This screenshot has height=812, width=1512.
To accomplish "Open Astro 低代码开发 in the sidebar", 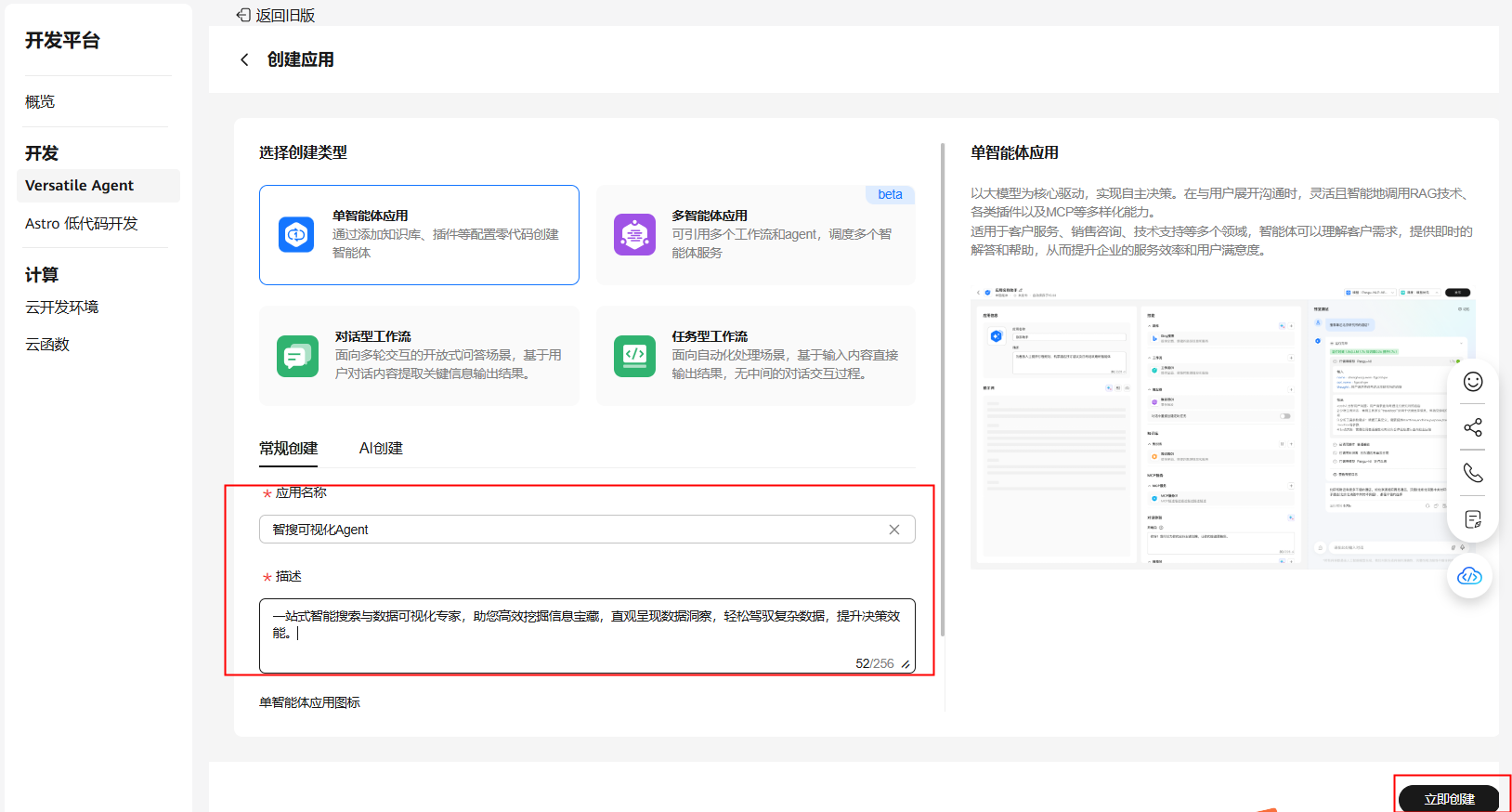I will point(82,224).
